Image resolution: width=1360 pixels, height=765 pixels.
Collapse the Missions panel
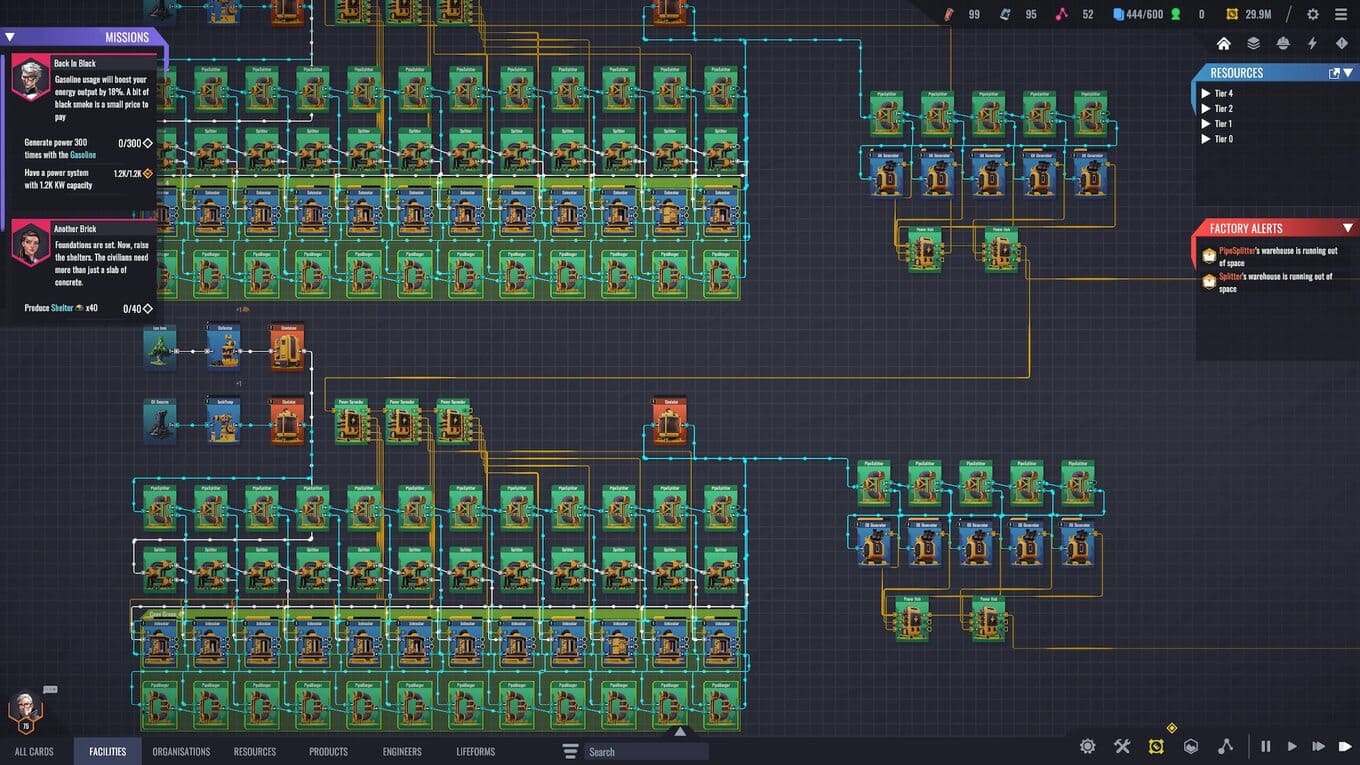(10, 37)
